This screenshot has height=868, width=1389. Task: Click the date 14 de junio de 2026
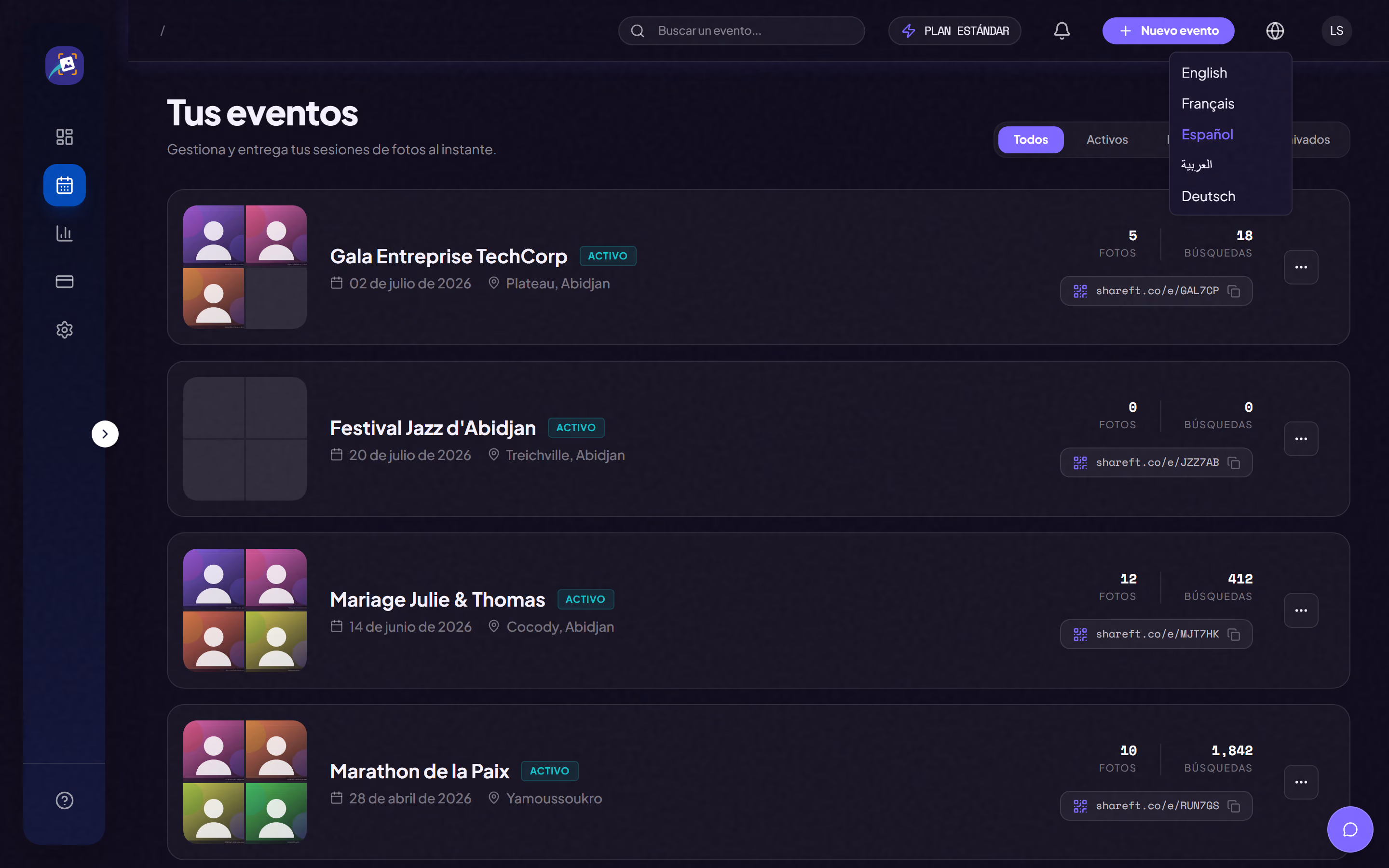[410, 627]
